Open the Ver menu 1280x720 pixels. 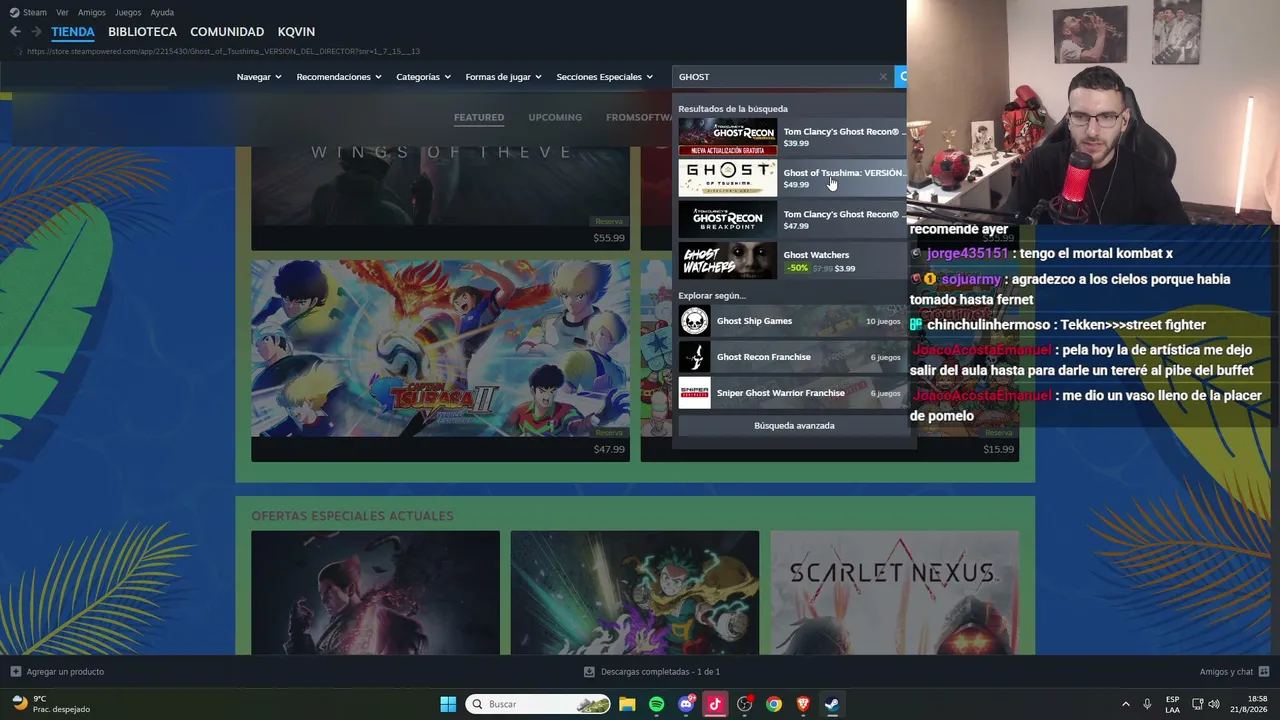click(x=62, y=12)
